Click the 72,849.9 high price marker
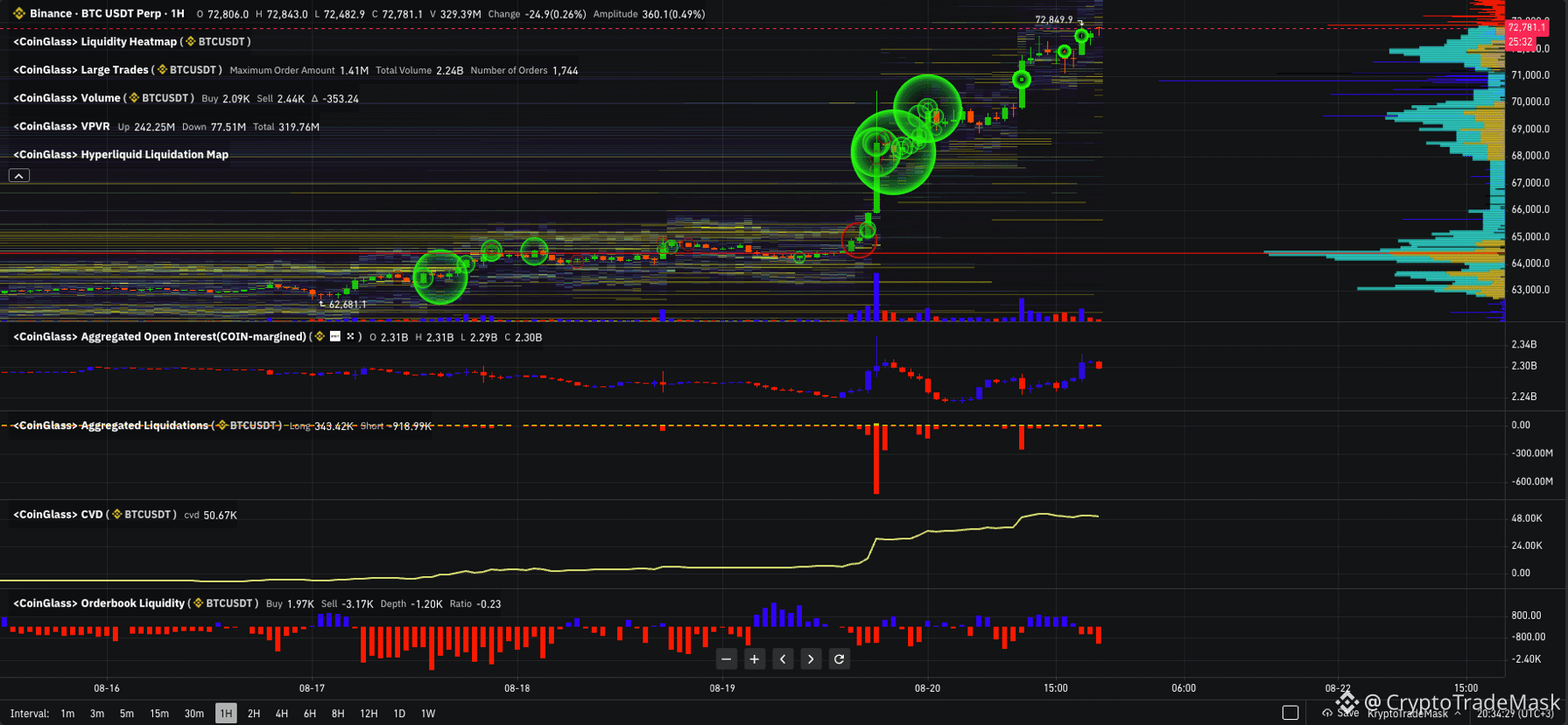Screen dimensions: 1568x725 pos(1054,19)
